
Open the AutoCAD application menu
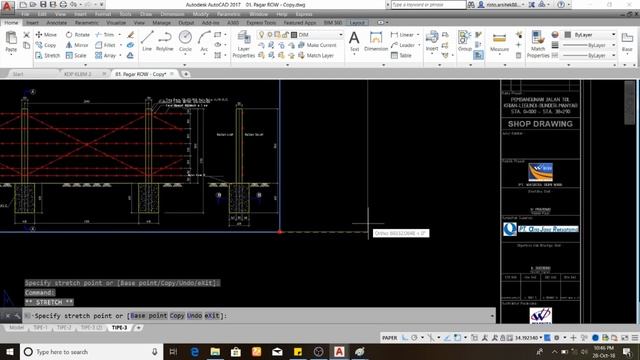click(7, 6)
